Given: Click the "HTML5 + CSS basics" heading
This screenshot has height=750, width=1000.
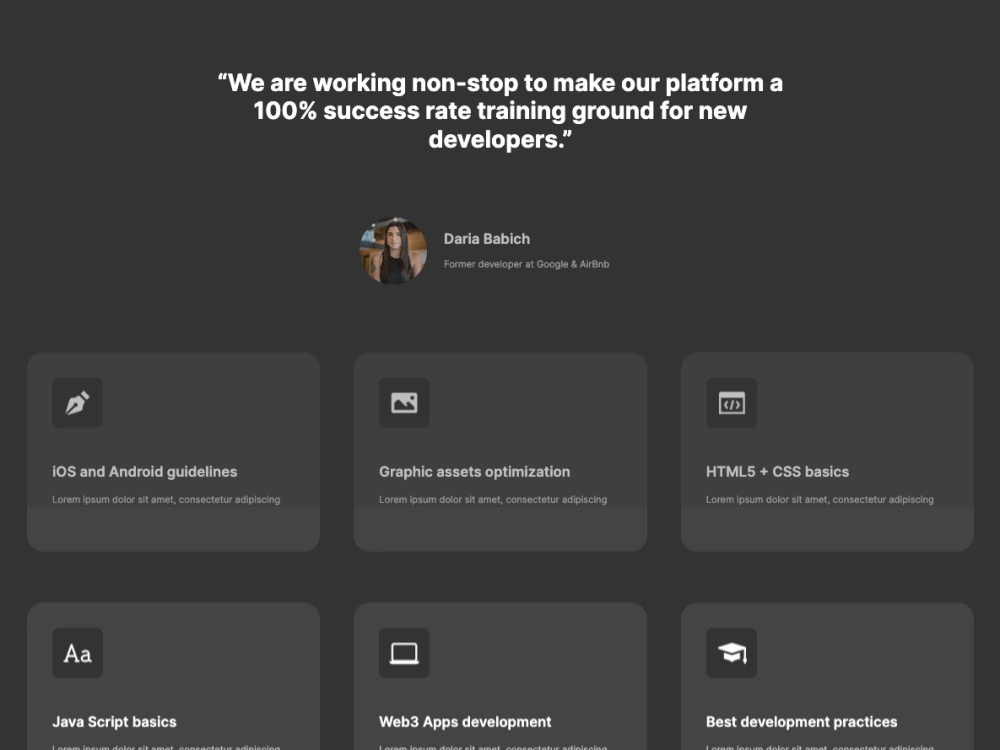Looking at the screenshot, I should pos(777,472).
